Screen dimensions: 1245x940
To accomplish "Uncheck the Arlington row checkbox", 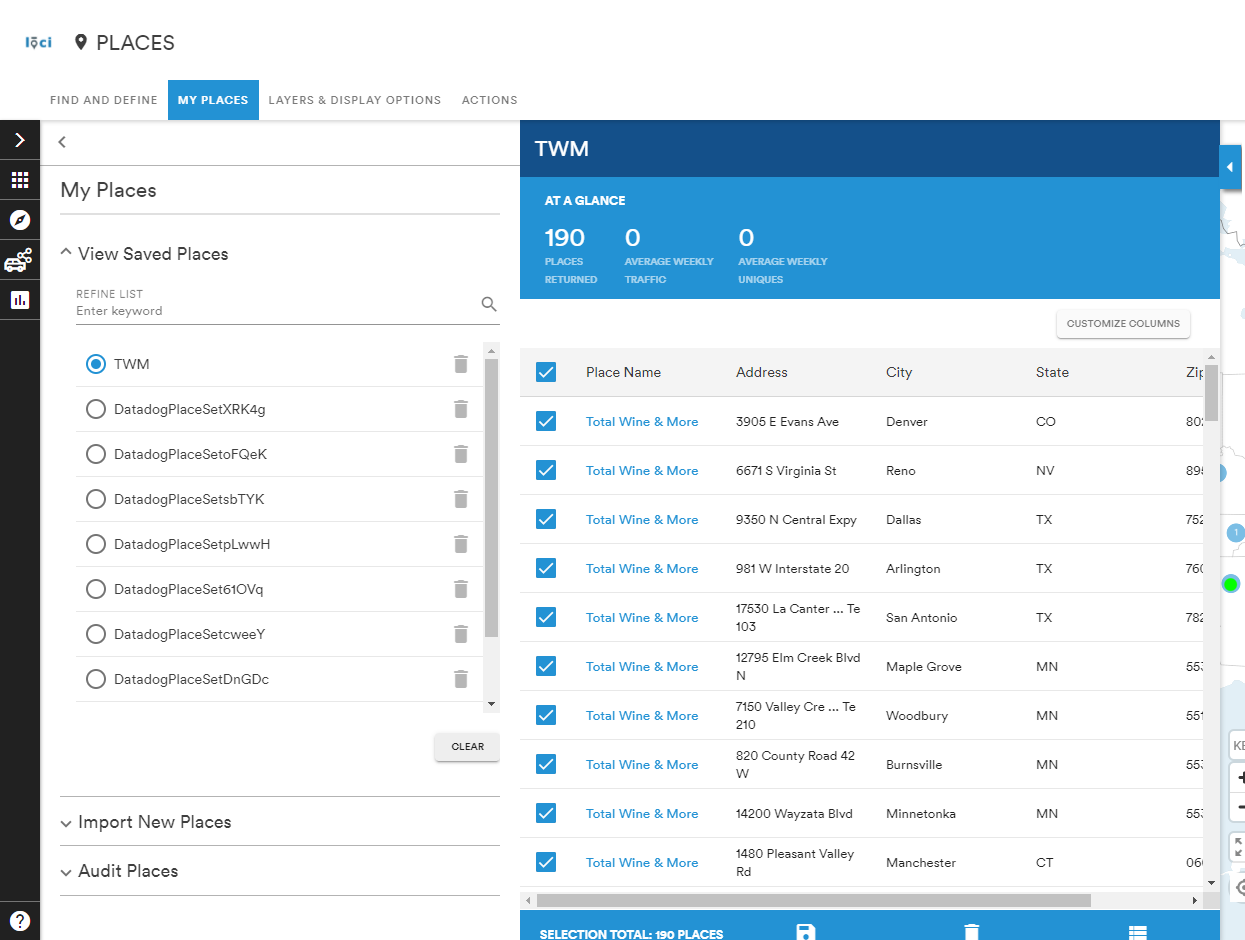I will 546,568.
